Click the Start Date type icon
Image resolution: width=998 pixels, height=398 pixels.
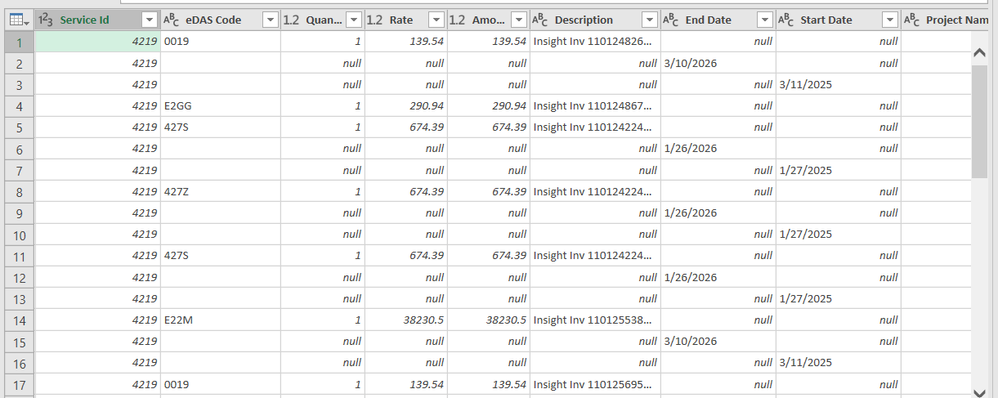[786, 20]
